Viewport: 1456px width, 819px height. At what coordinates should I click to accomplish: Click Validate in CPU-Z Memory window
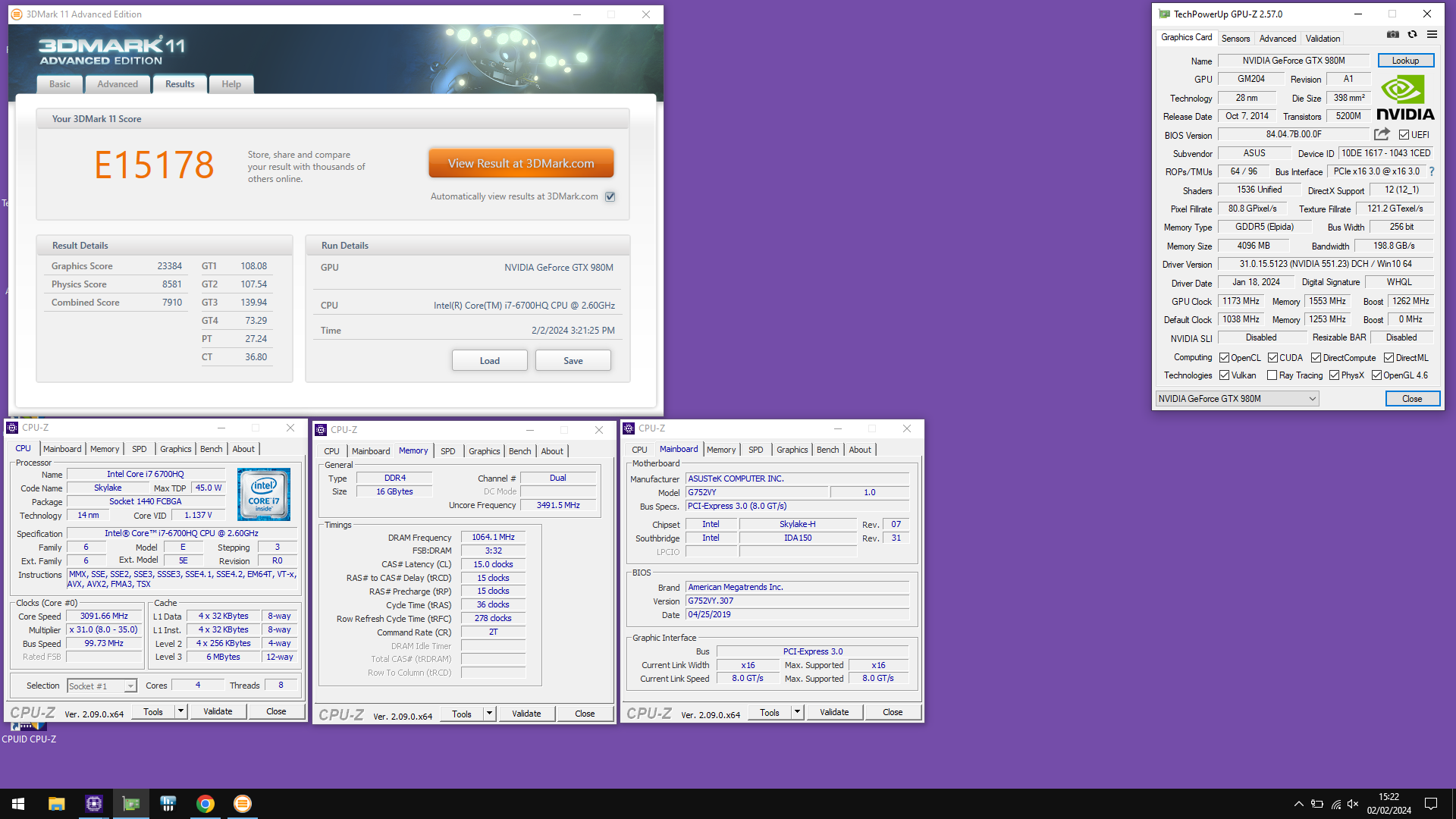coord(526,714)
